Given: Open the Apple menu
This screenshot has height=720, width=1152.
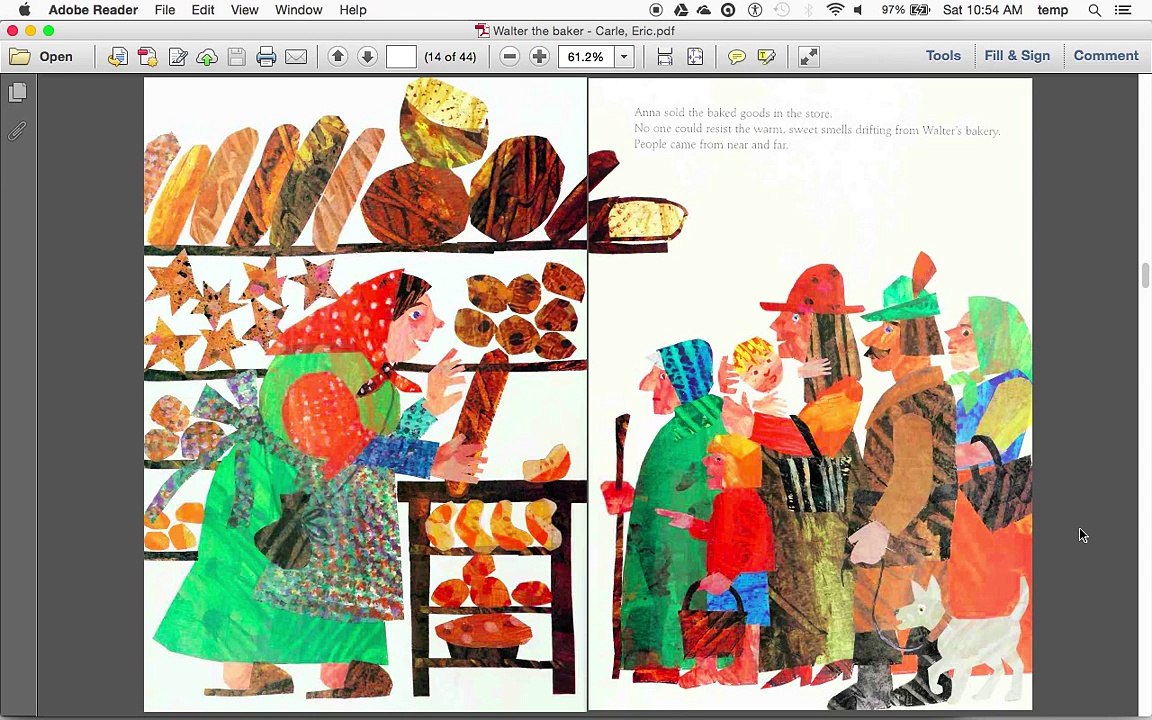Looking at the screenshot, I should tap(24, 10).
